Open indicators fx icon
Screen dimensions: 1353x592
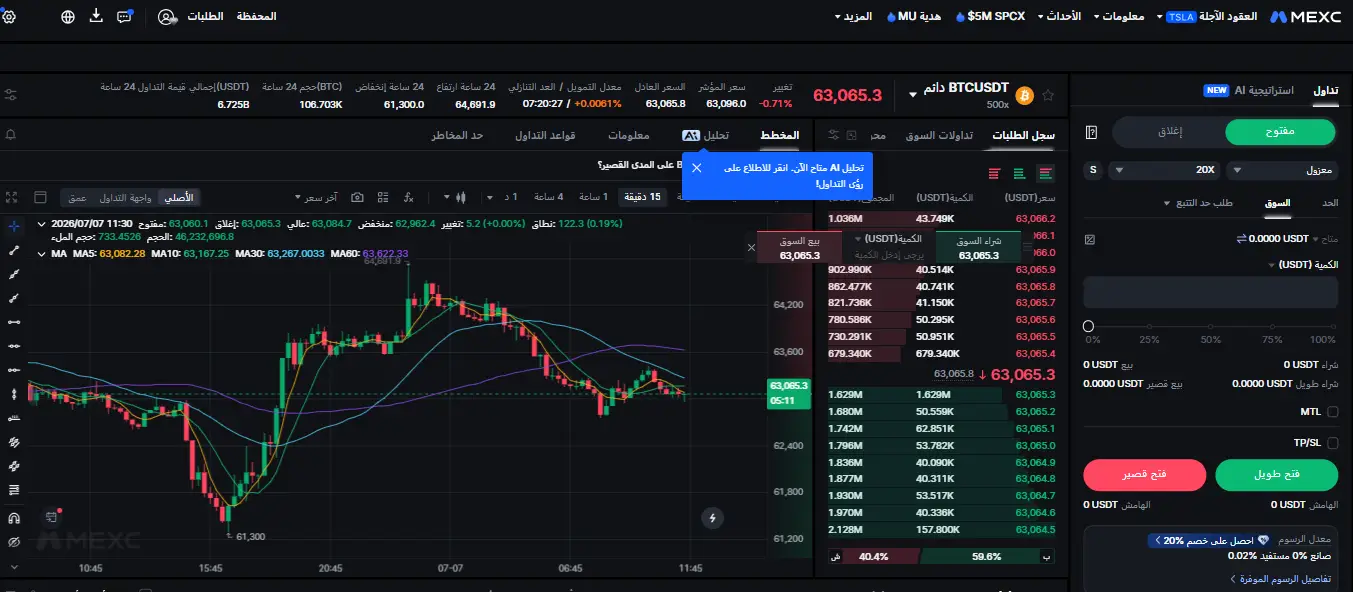(407, 197)
